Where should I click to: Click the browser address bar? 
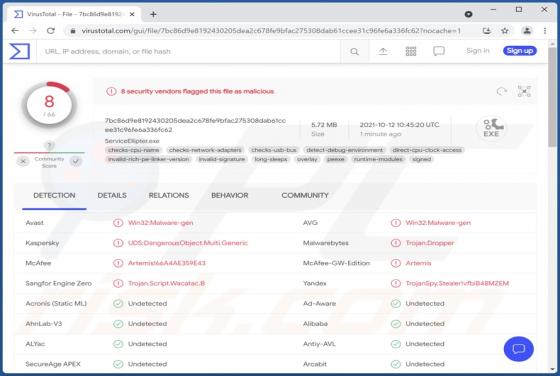271,31
